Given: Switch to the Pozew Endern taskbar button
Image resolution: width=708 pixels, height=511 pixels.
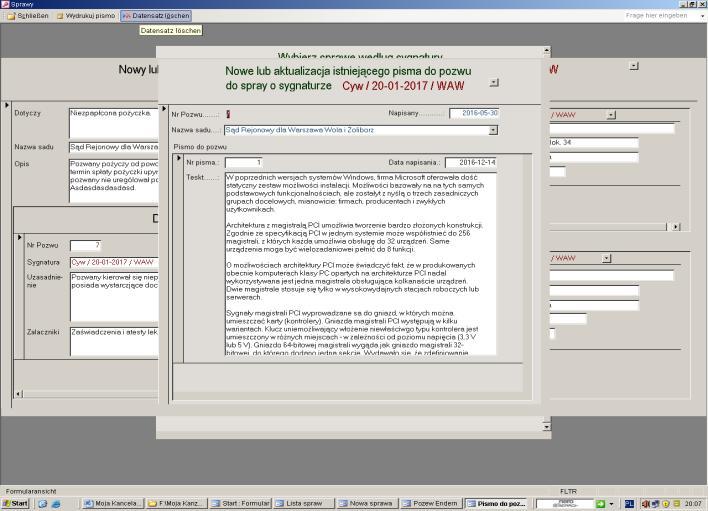Looking at the screenshot, I should tap(432, 503).
